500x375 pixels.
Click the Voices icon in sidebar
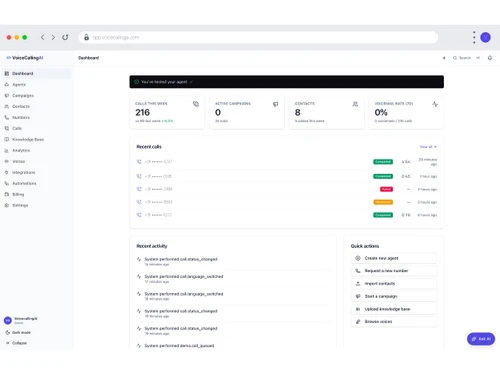(6, 161)
